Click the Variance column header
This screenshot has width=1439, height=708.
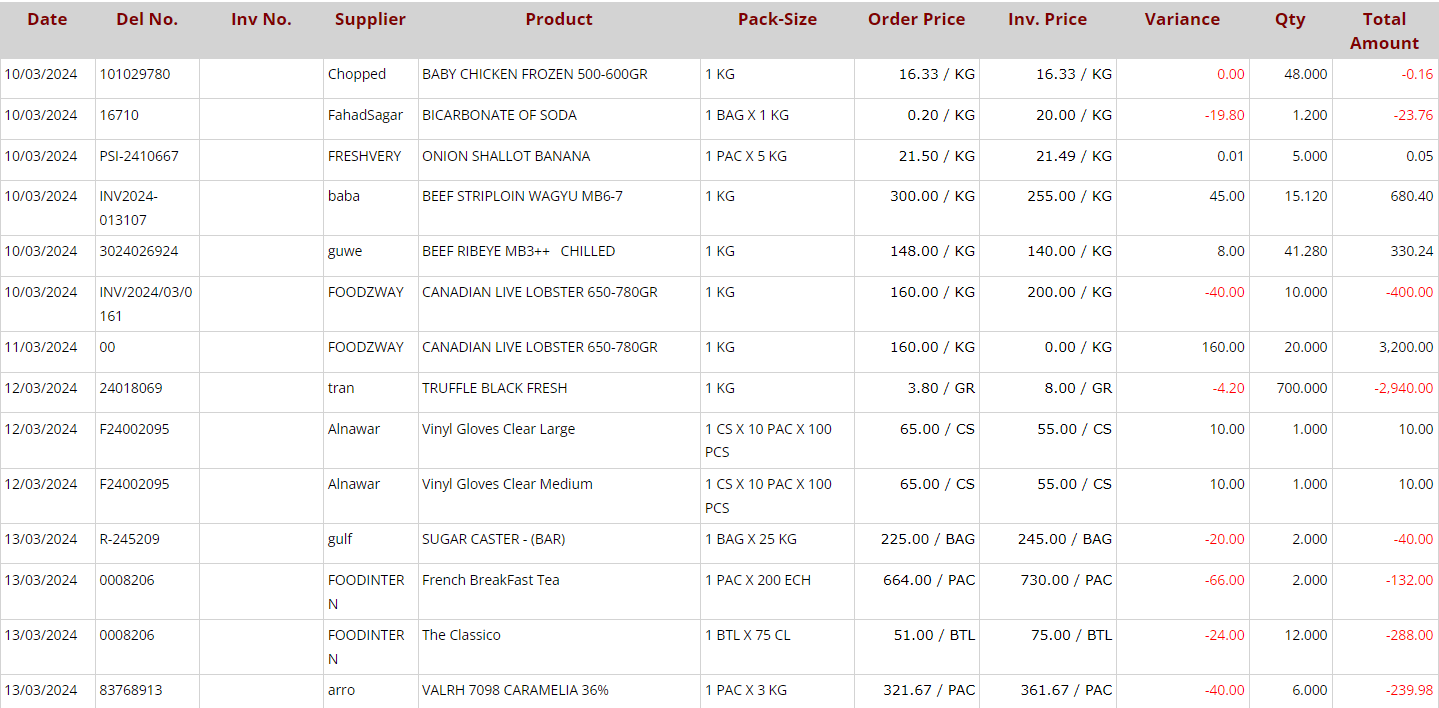tap(1182, 20)
